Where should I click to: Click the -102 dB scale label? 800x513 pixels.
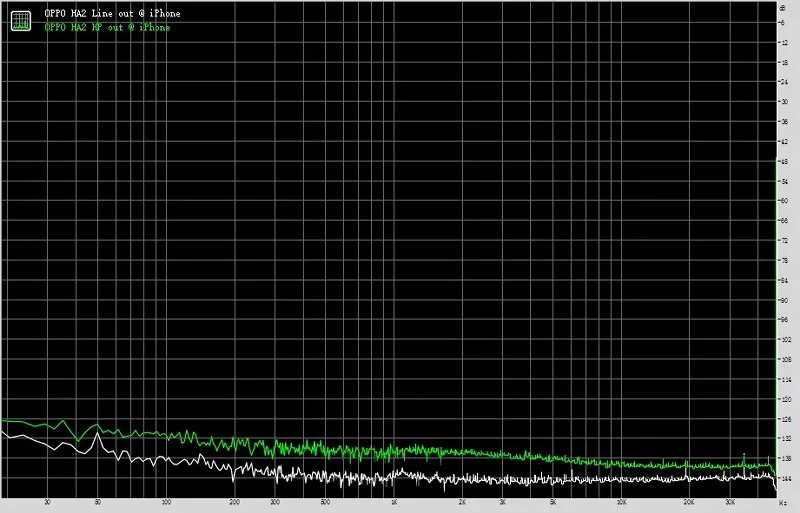tap(785, 339)
